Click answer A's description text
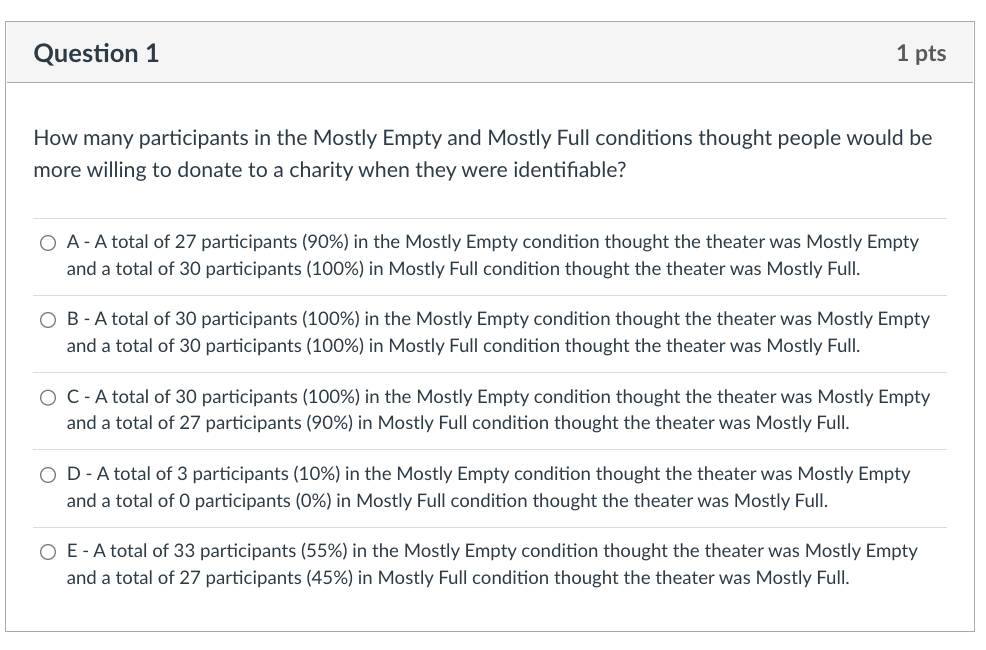986x650 pixels. [492, 254]
